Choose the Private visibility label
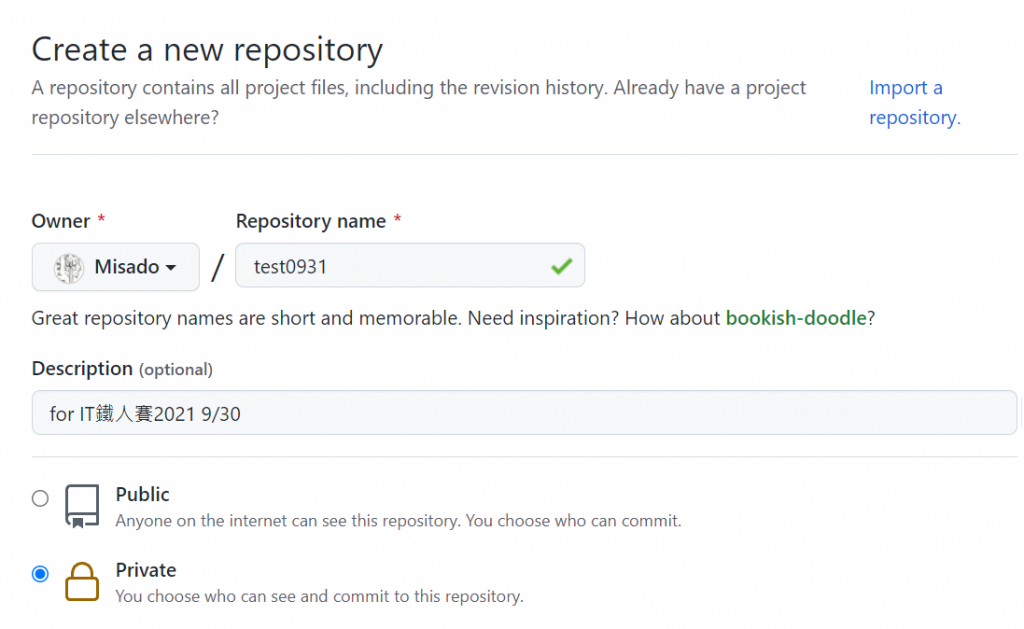 point(146,570)
